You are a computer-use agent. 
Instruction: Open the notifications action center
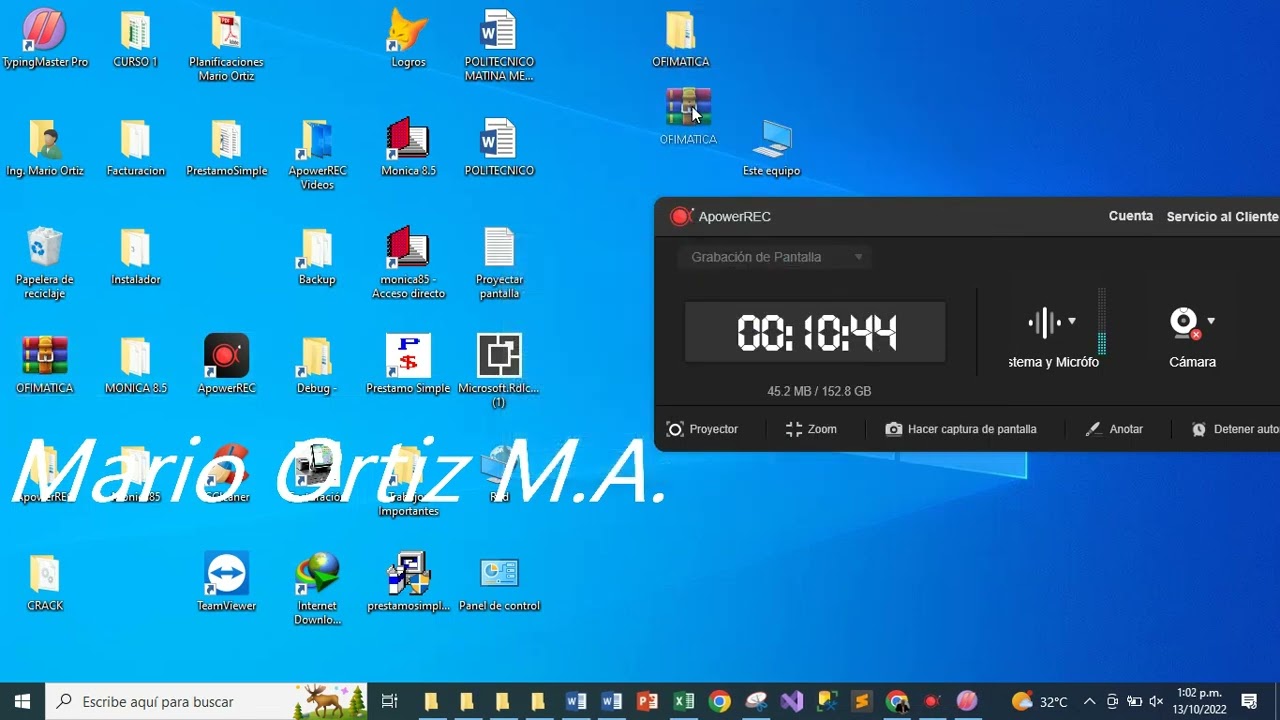pos(1249,701)
